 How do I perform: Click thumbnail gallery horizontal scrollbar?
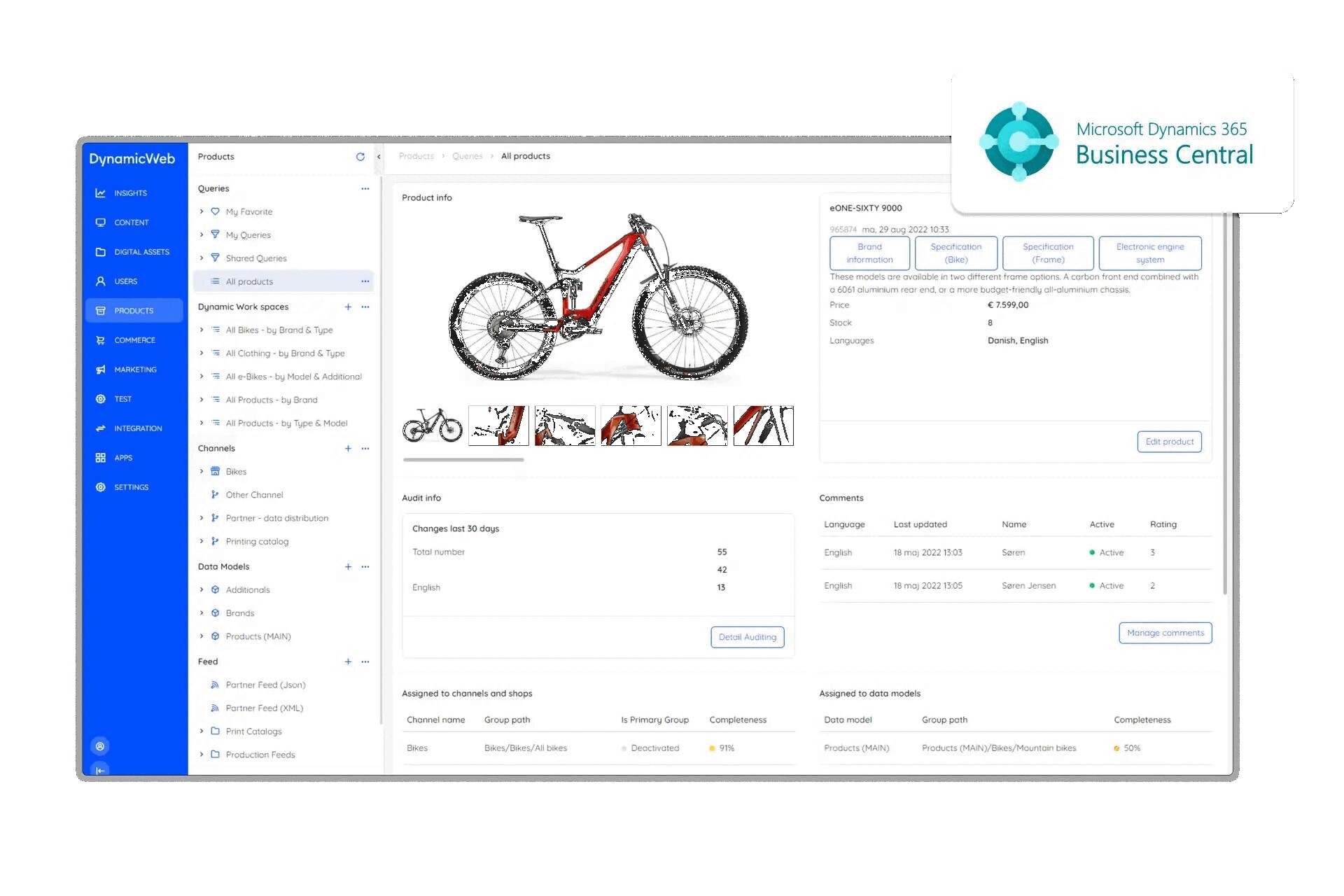point(463,460)
